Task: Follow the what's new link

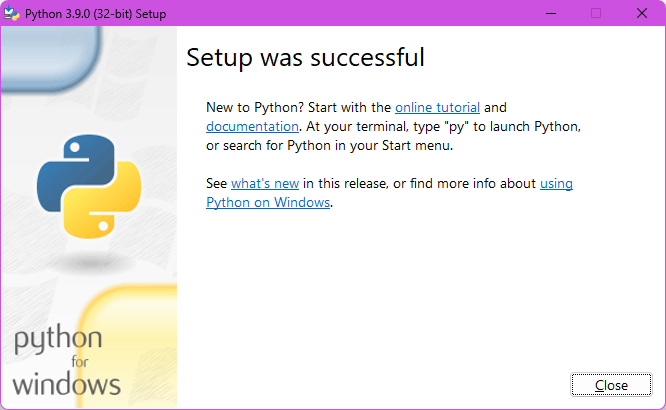Action: (265, 183)
